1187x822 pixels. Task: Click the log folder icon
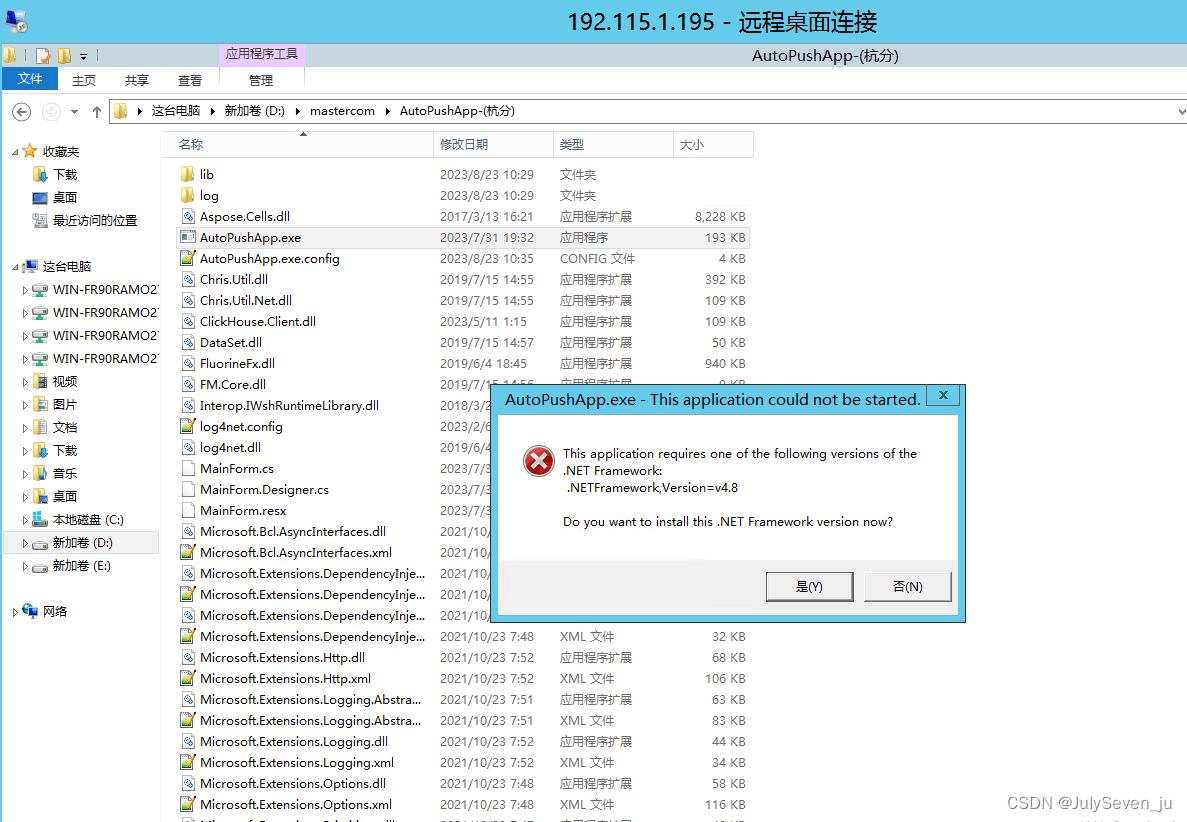pyautogui.click(x=188, y=195)
